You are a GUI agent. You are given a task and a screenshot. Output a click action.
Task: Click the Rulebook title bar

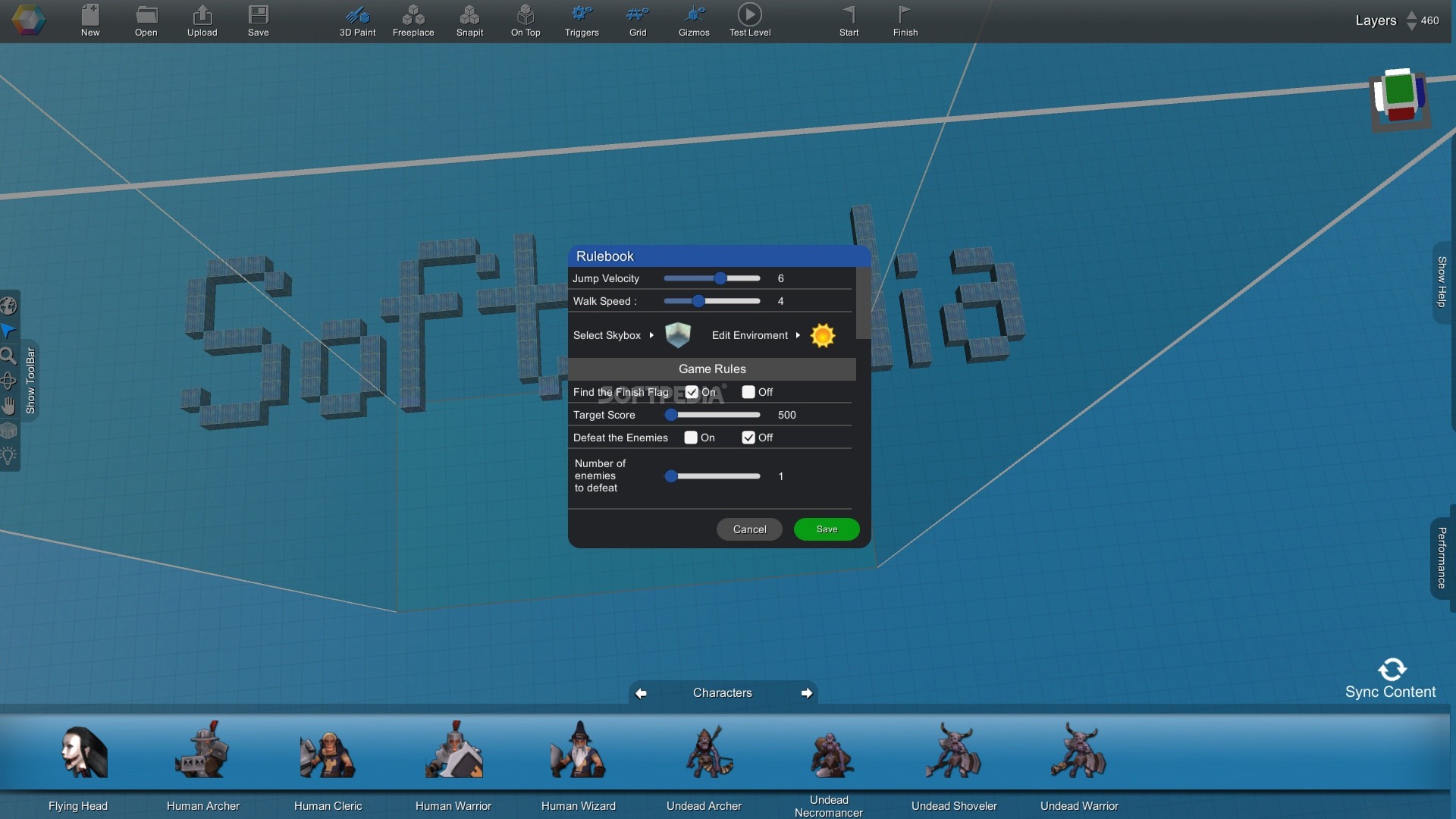[x=719, y=256]
